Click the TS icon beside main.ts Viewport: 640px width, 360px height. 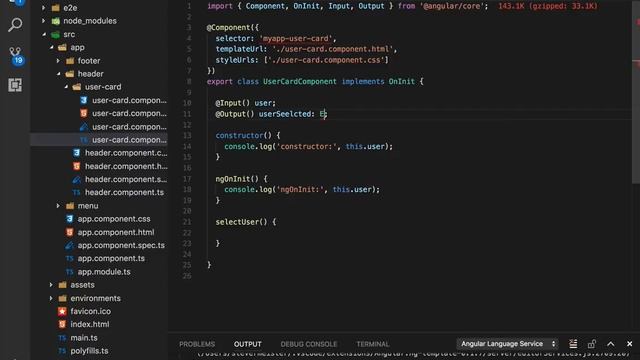[62, 338]
